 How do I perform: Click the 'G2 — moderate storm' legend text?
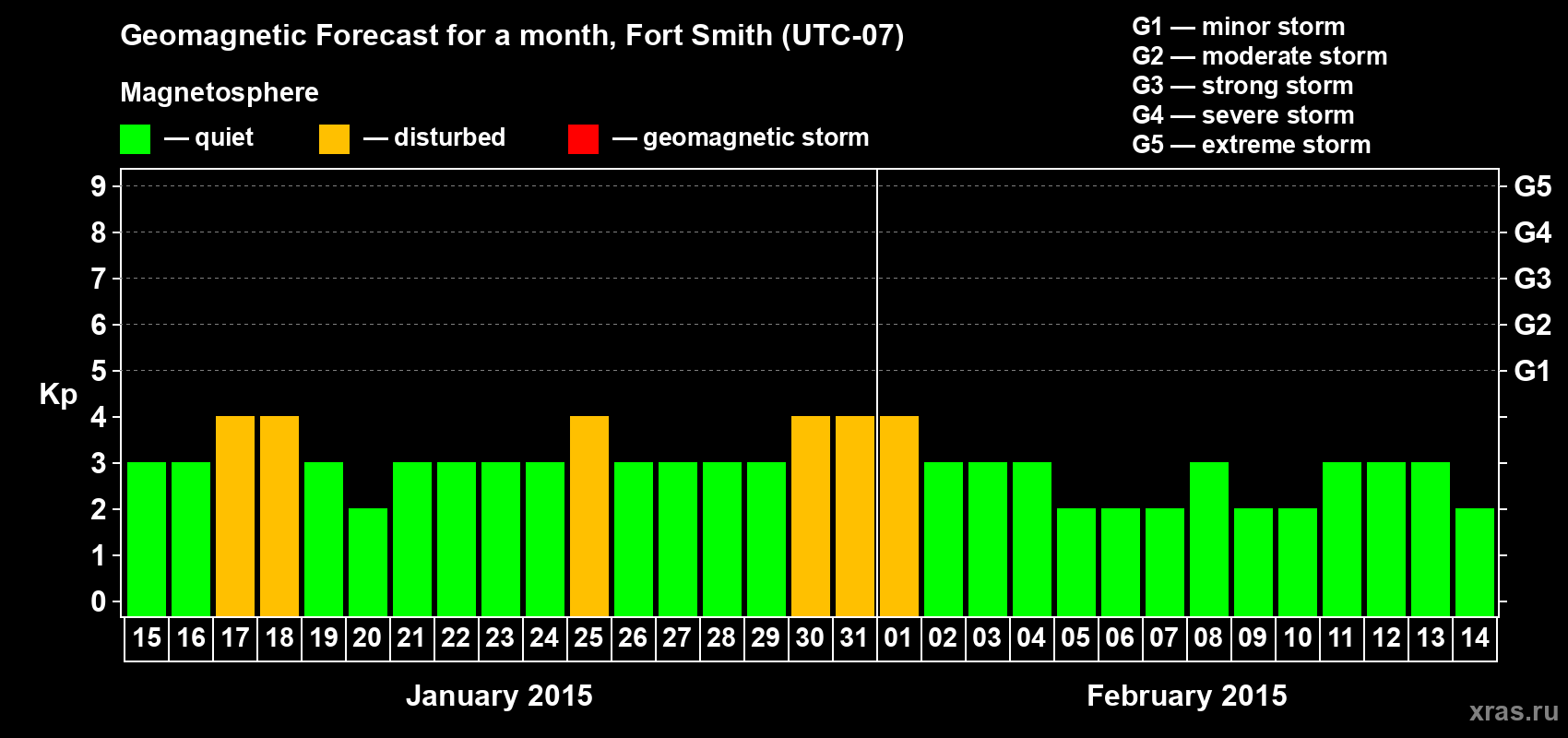tap(1260, 56)
